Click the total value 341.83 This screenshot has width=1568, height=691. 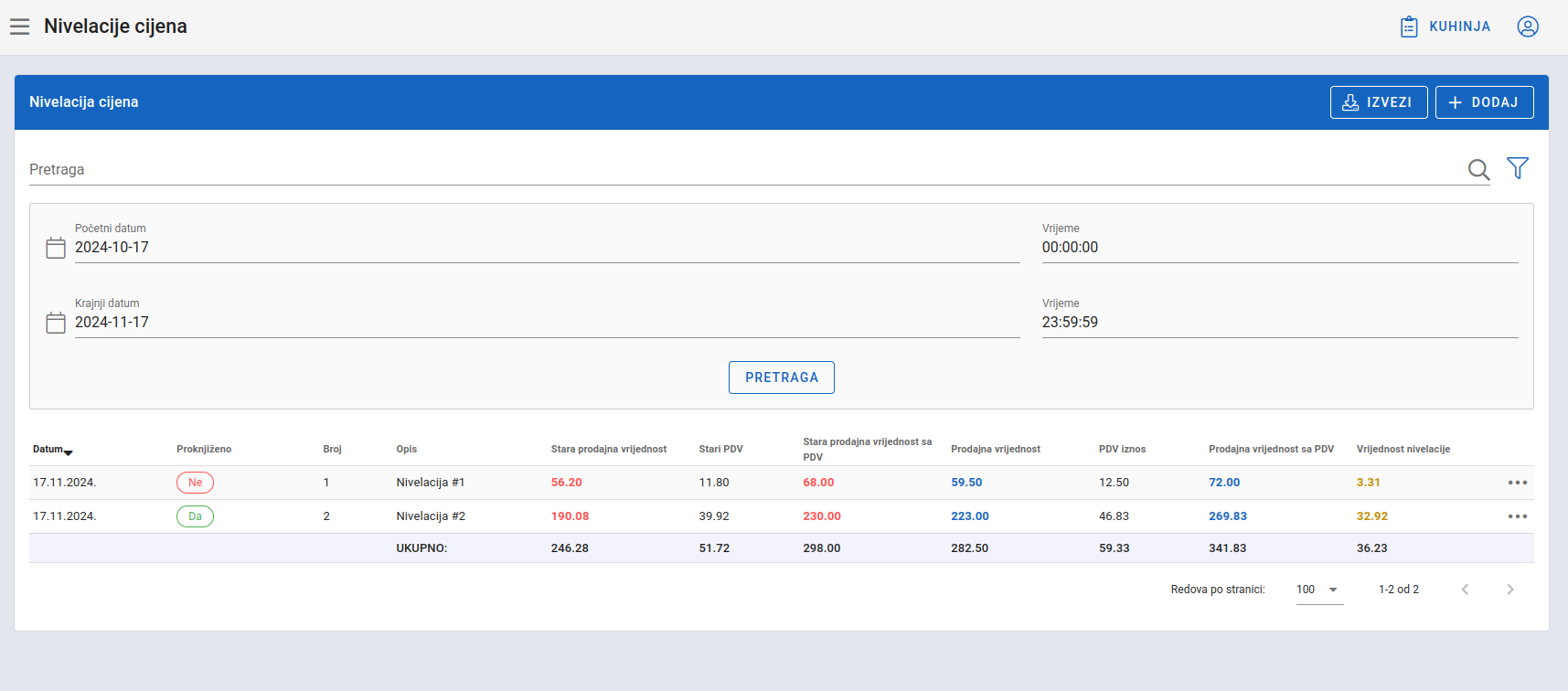click(x=1228, y=548)
